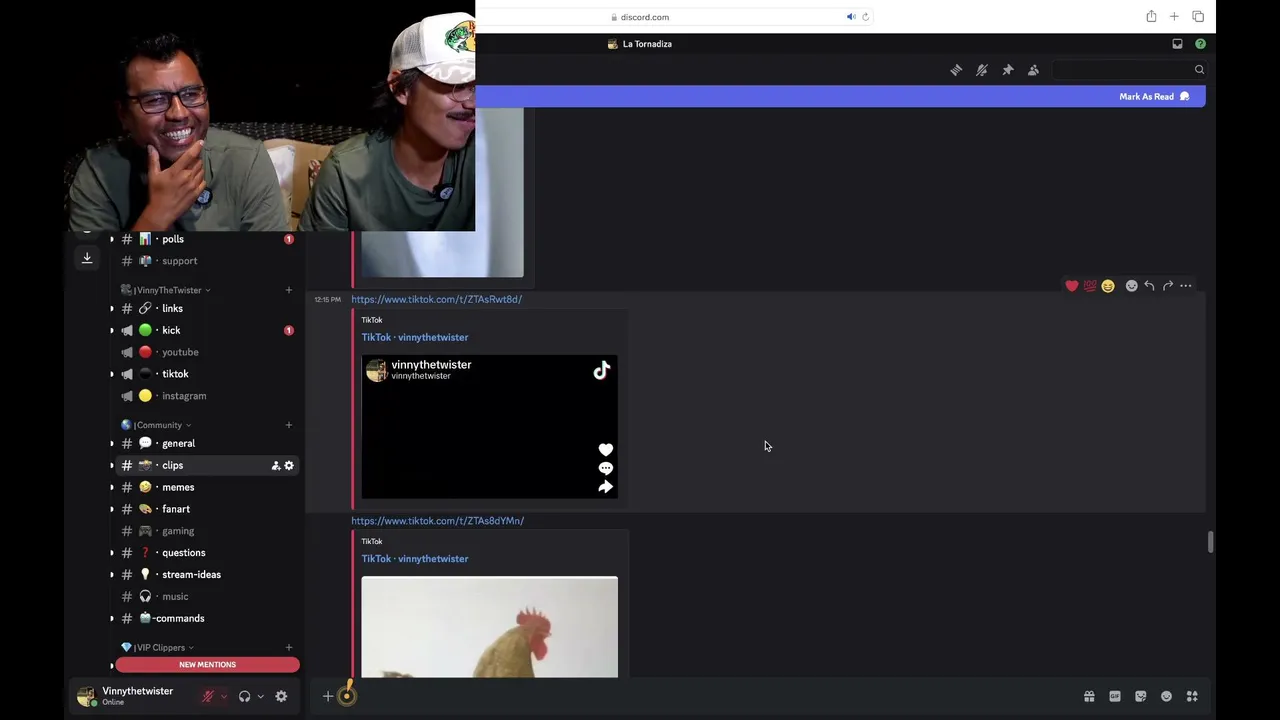Toggle headphones deafen
The width and height of the screenshot is (1280, 720).
[244, 696]
